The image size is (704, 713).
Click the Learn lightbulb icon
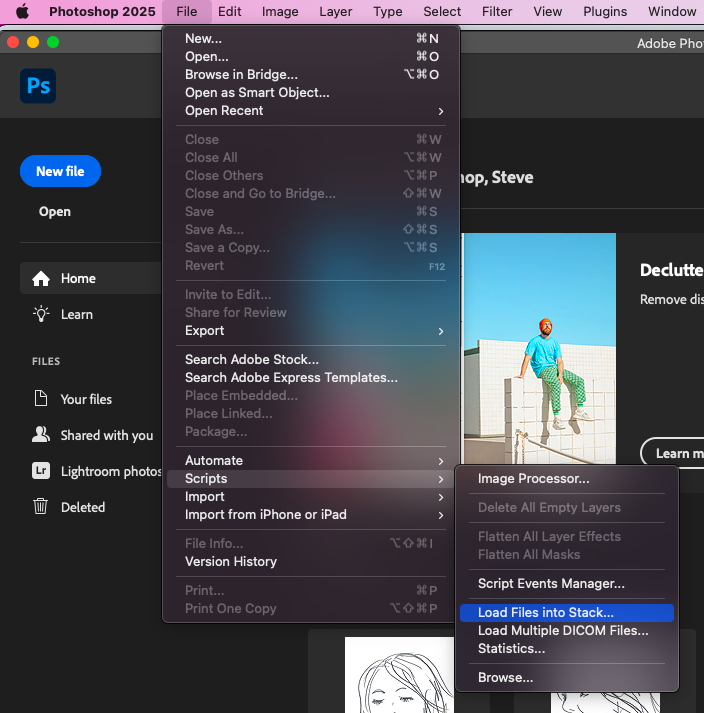(x=41, y=314)
